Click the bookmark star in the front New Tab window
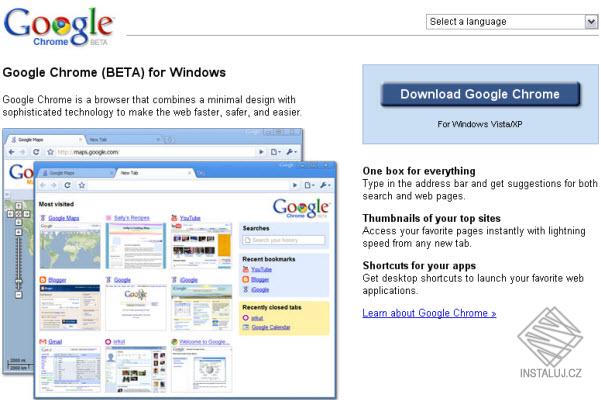 pos(82,185)
